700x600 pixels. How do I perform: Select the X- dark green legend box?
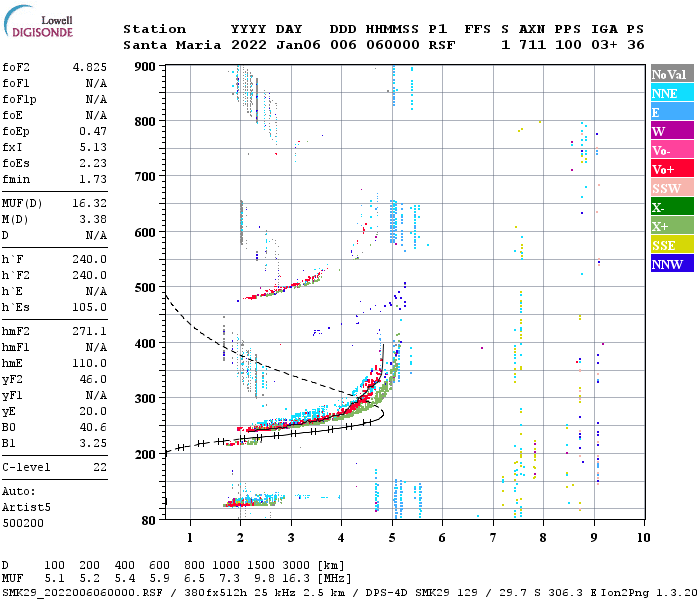pyautogui.click(x=671, y=207)
